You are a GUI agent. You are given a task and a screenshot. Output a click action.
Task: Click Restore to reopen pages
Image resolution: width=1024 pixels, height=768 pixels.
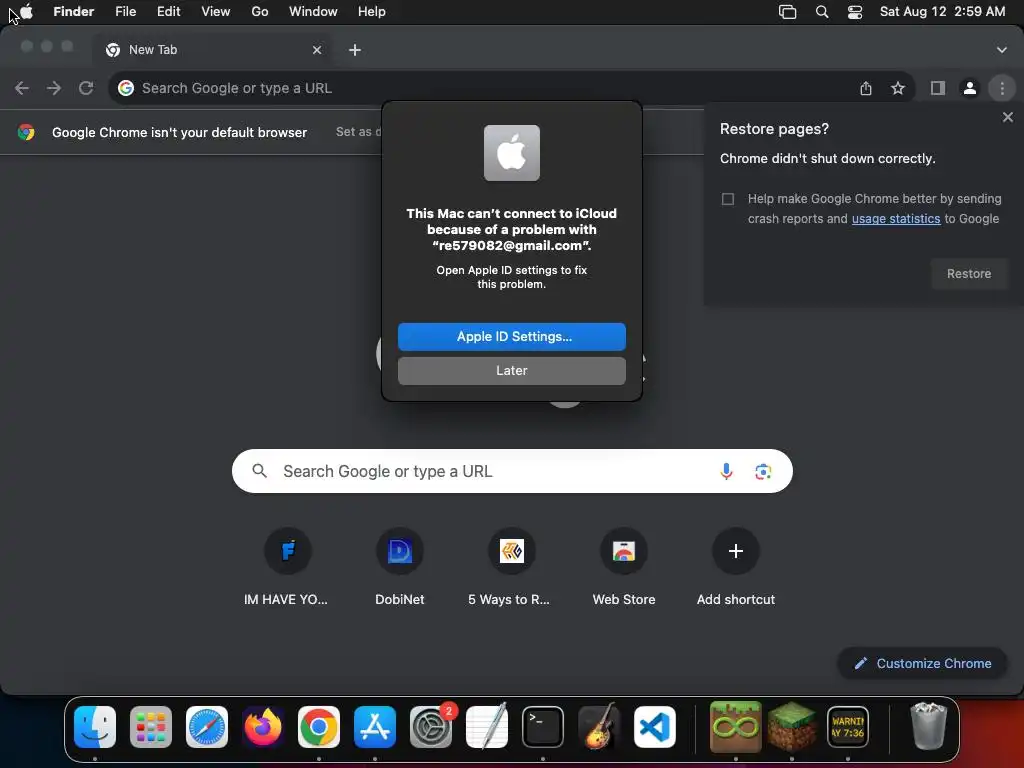point(968,274)
